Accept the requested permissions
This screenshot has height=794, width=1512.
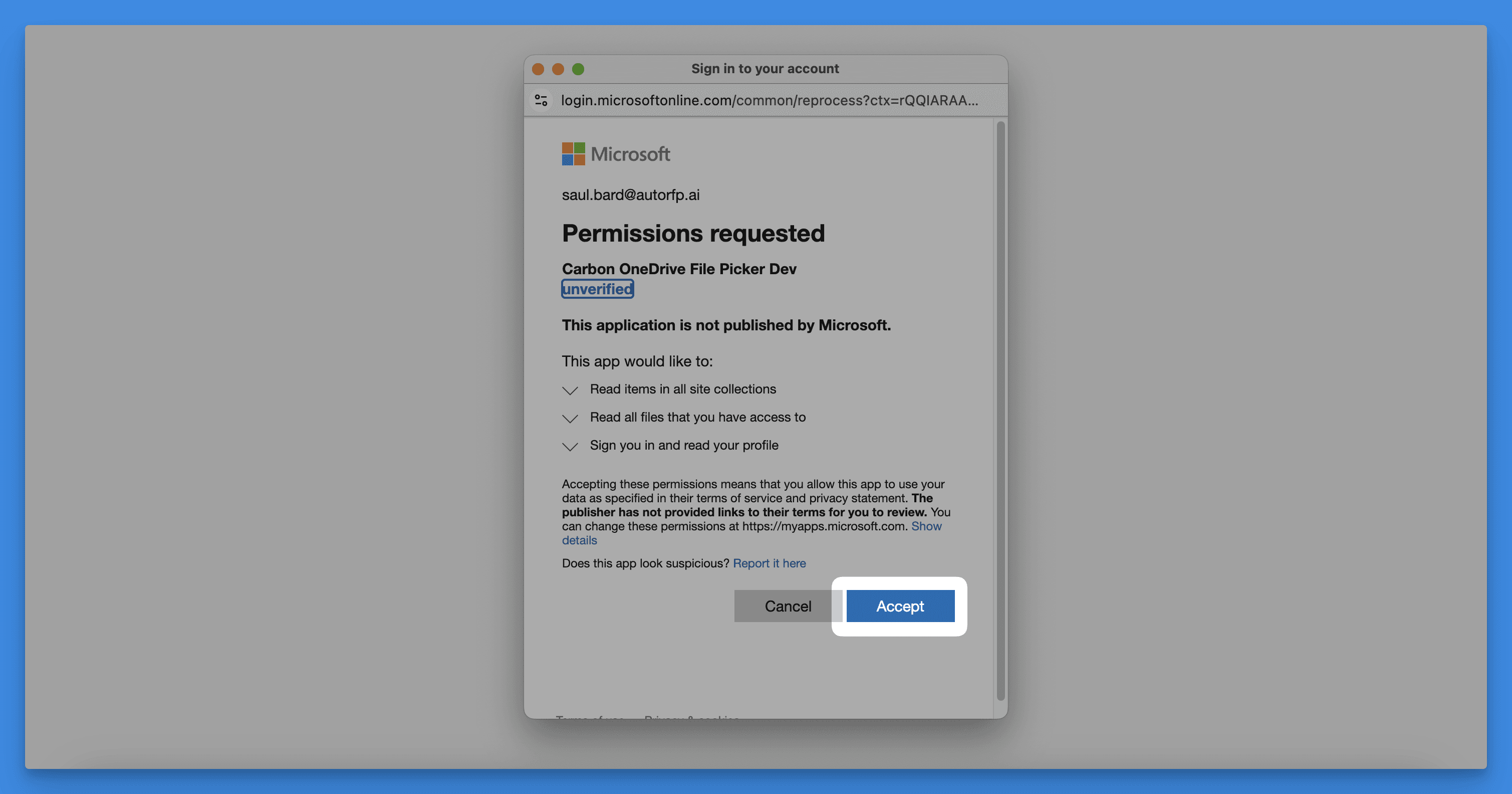click(899, 606)
